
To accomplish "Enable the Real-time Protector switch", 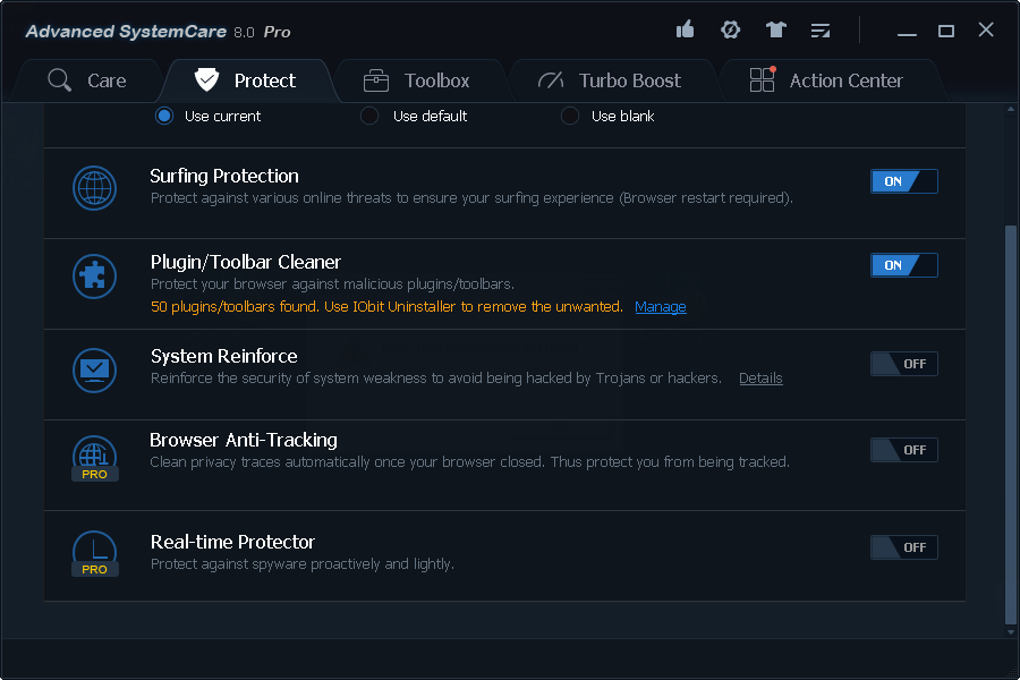I will (903, 548).
